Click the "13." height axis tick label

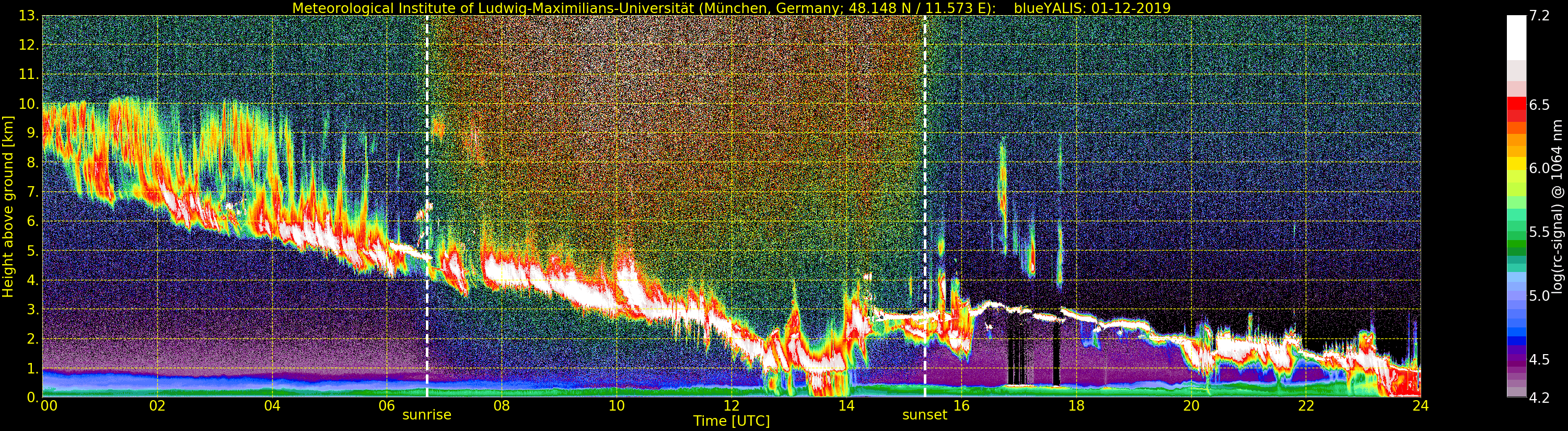pos(29,16)
